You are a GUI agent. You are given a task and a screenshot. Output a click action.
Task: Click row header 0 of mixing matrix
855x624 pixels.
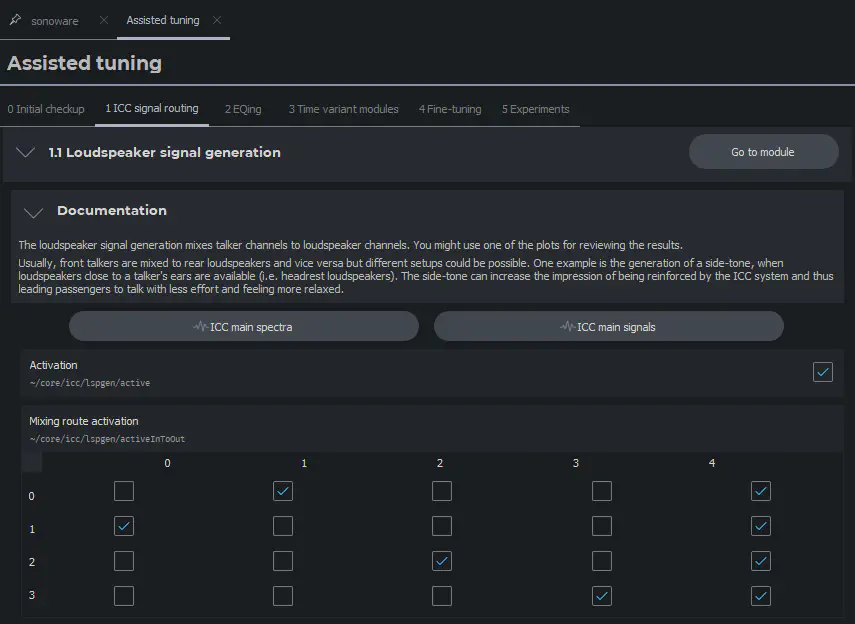click(32, 496)
